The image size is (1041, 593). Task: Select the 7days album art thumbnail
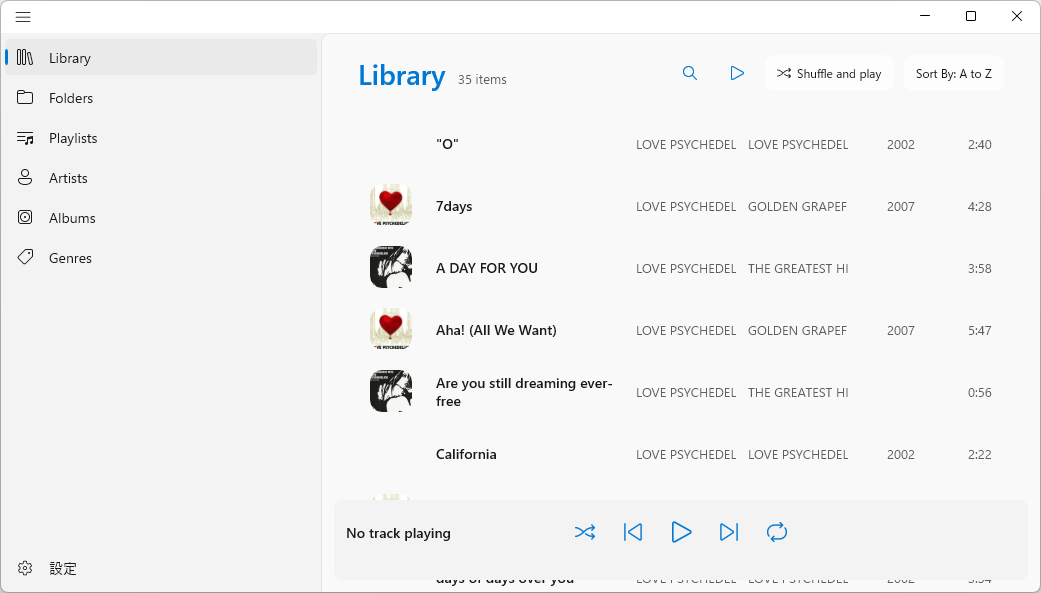pyautogui.click(x=391, y=206)
